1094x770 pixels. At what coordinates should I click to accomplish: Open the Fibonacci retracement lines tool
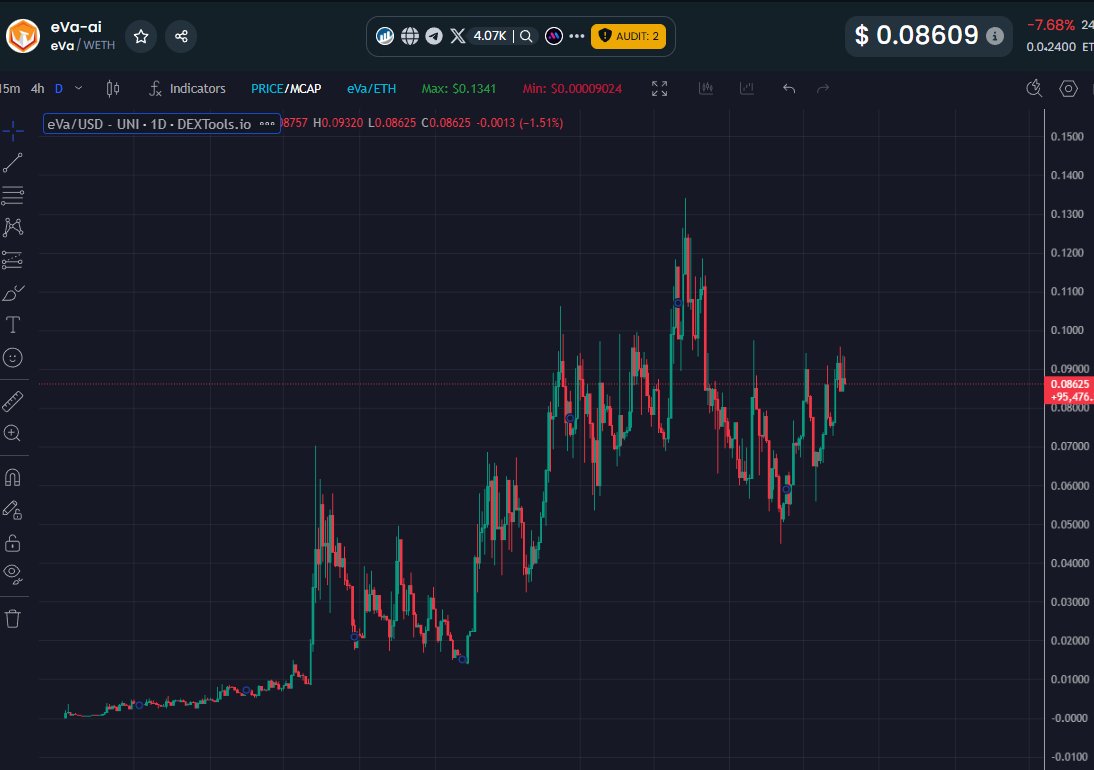pos(13,195)
